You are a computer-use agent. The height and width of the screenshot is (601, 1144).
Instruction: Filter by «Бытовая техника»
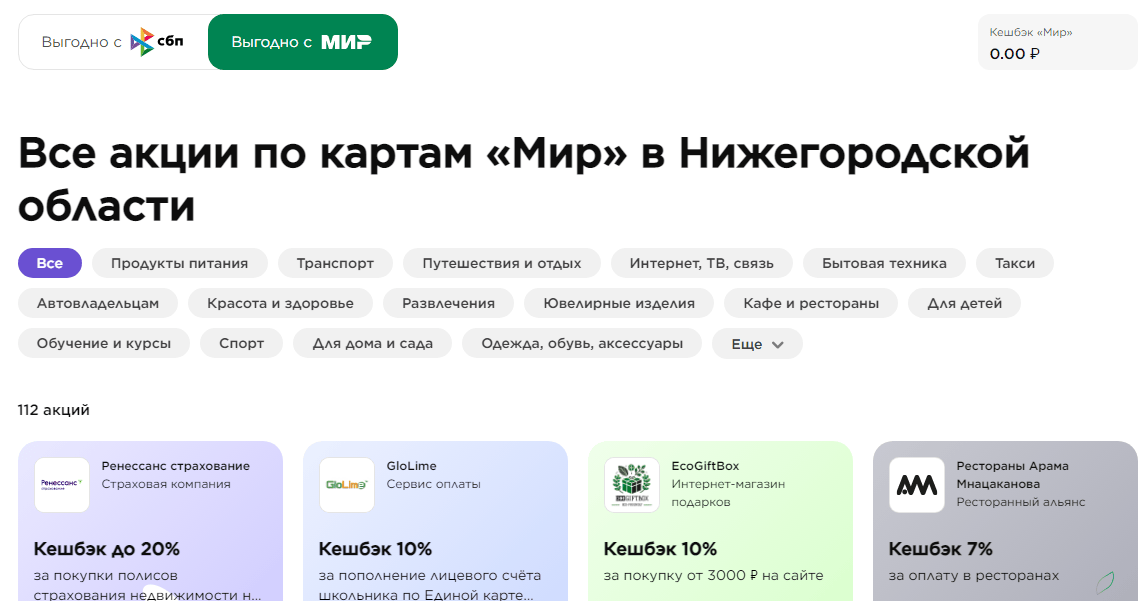click(884, 263)
